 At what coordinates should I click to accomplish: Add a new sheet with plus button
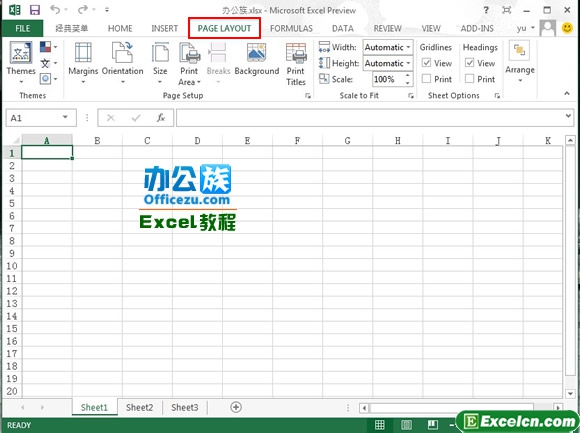click(x=236, y=407)
